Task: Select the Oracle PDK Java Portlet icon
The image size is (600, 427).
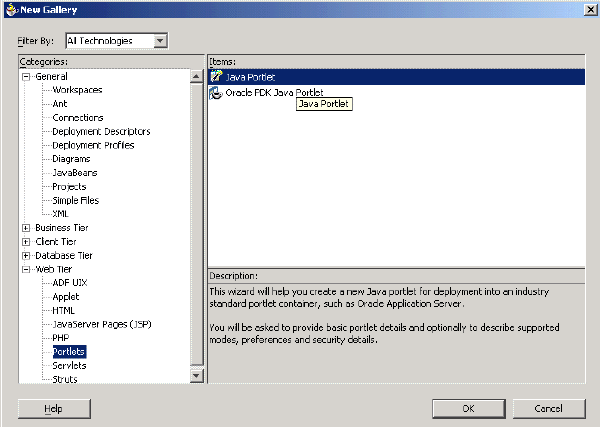Action: (216, 93)
